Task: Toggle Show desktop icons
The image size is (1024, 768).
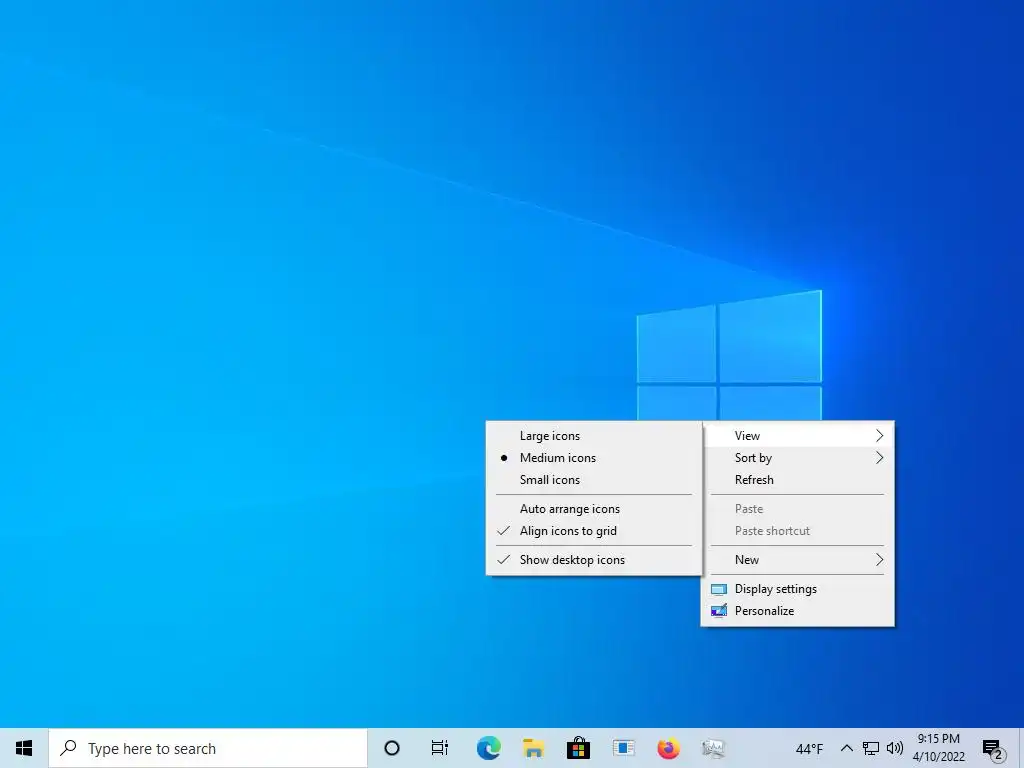Action: click(594, 560)
